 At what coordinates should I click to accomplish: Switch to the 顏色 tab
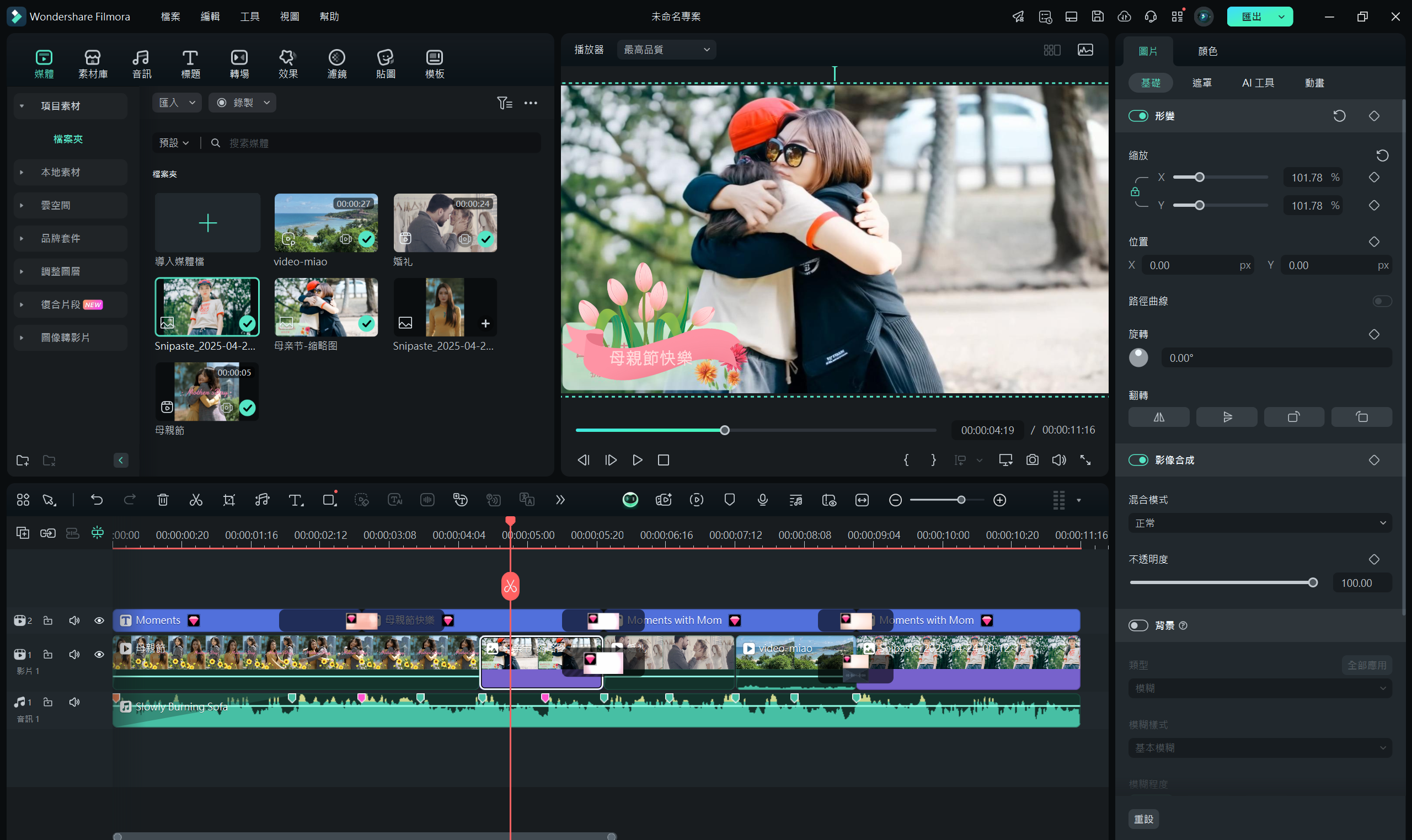(x=1207, y=51)
